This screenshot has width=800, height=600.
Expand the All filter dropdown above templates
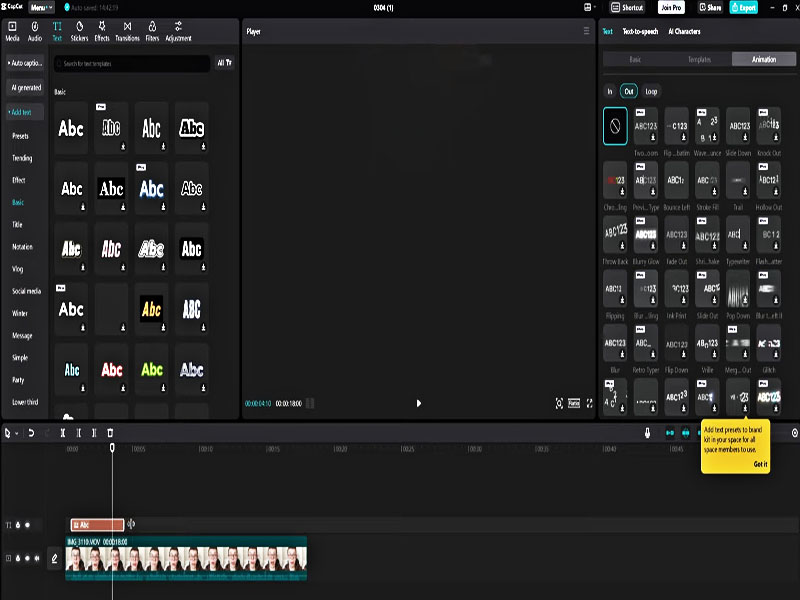226,63
